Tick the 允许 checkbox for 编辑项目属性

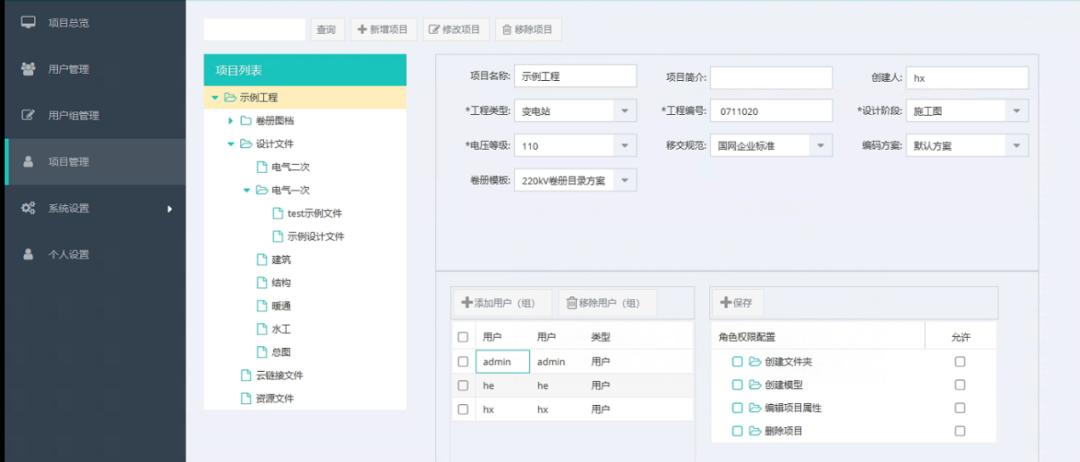pos(959,408)
